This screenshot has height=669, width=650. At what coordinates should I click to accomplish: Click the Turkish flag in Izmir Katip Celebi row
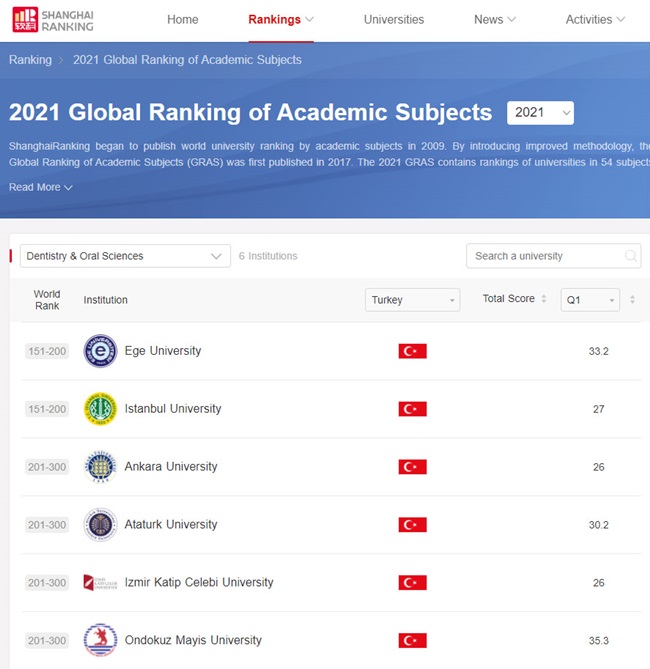[412, 582]
